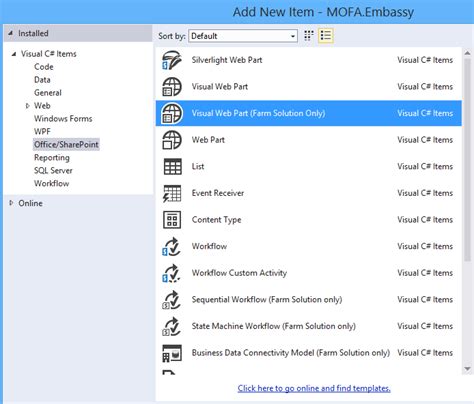The image size is (474, 404).
Task: Click scrollbar up arrow in template list
Action: tap(467, 53)
